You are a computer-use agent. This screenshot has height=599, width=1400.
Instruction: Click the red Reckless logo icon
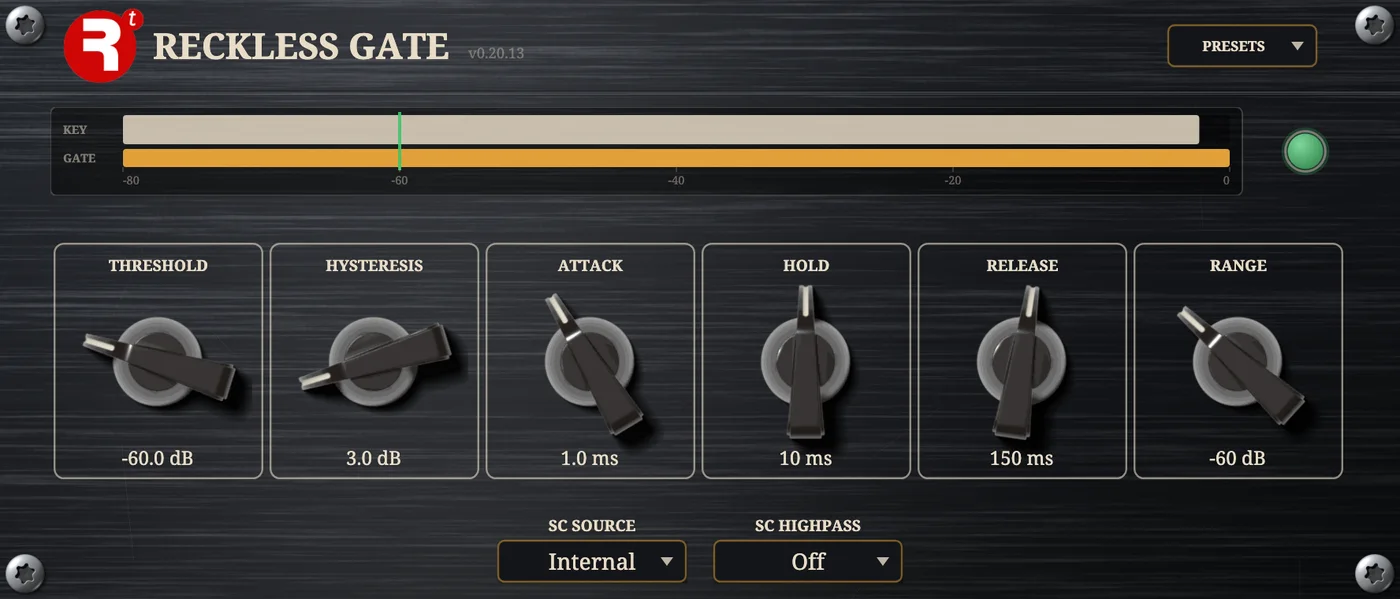[102, 46]
